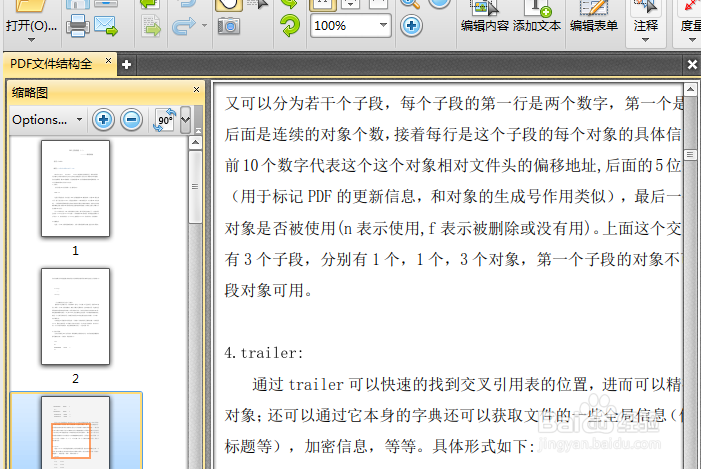Click the thumbnail panel scrollbar up arrow
701x469 pixels.
tap(195, 143)
